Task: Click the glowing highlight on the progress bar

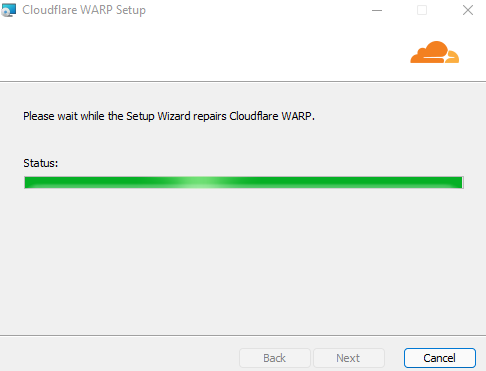Action: (x=202, y=183)
